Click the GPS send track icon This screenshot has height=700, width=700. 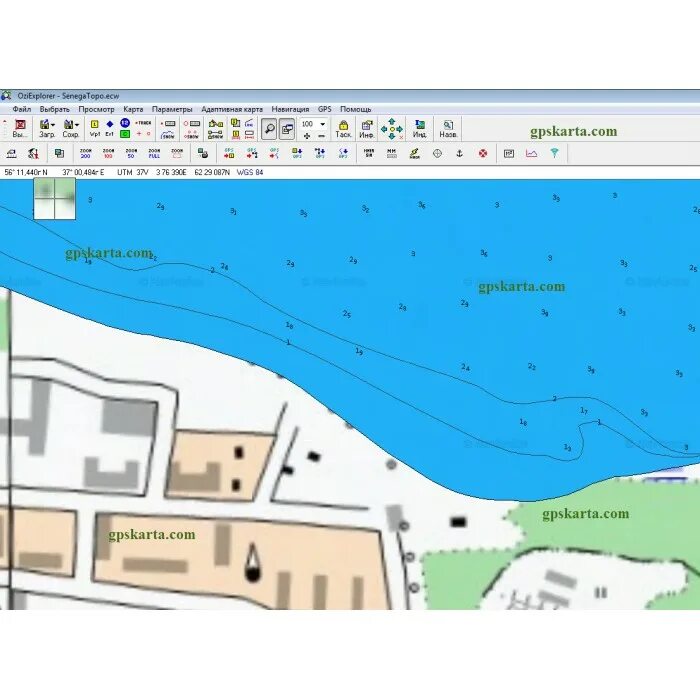(x=275, y=154)
